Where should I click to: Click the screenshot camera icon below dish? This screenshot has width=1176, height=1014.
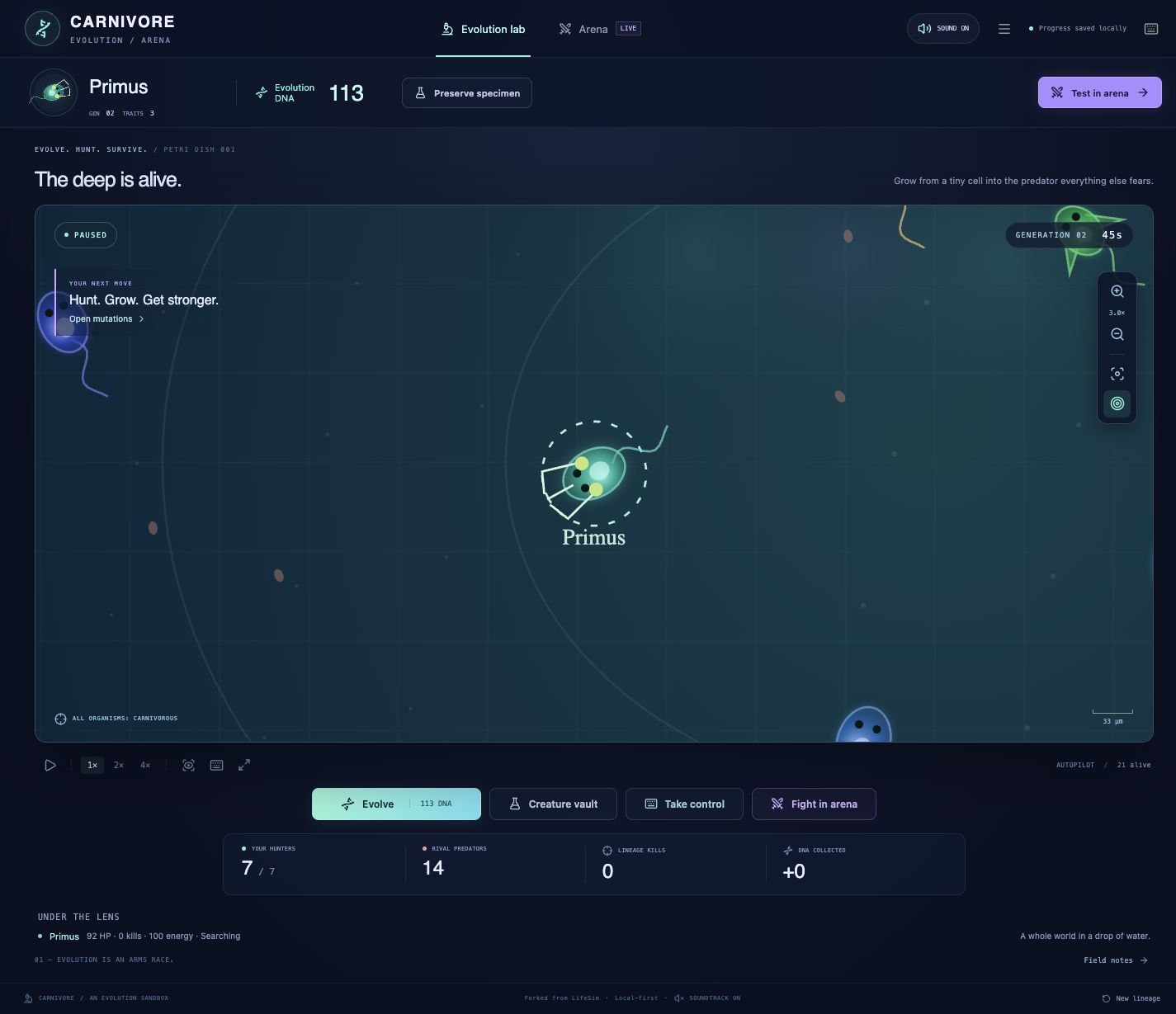coord(189,765)
